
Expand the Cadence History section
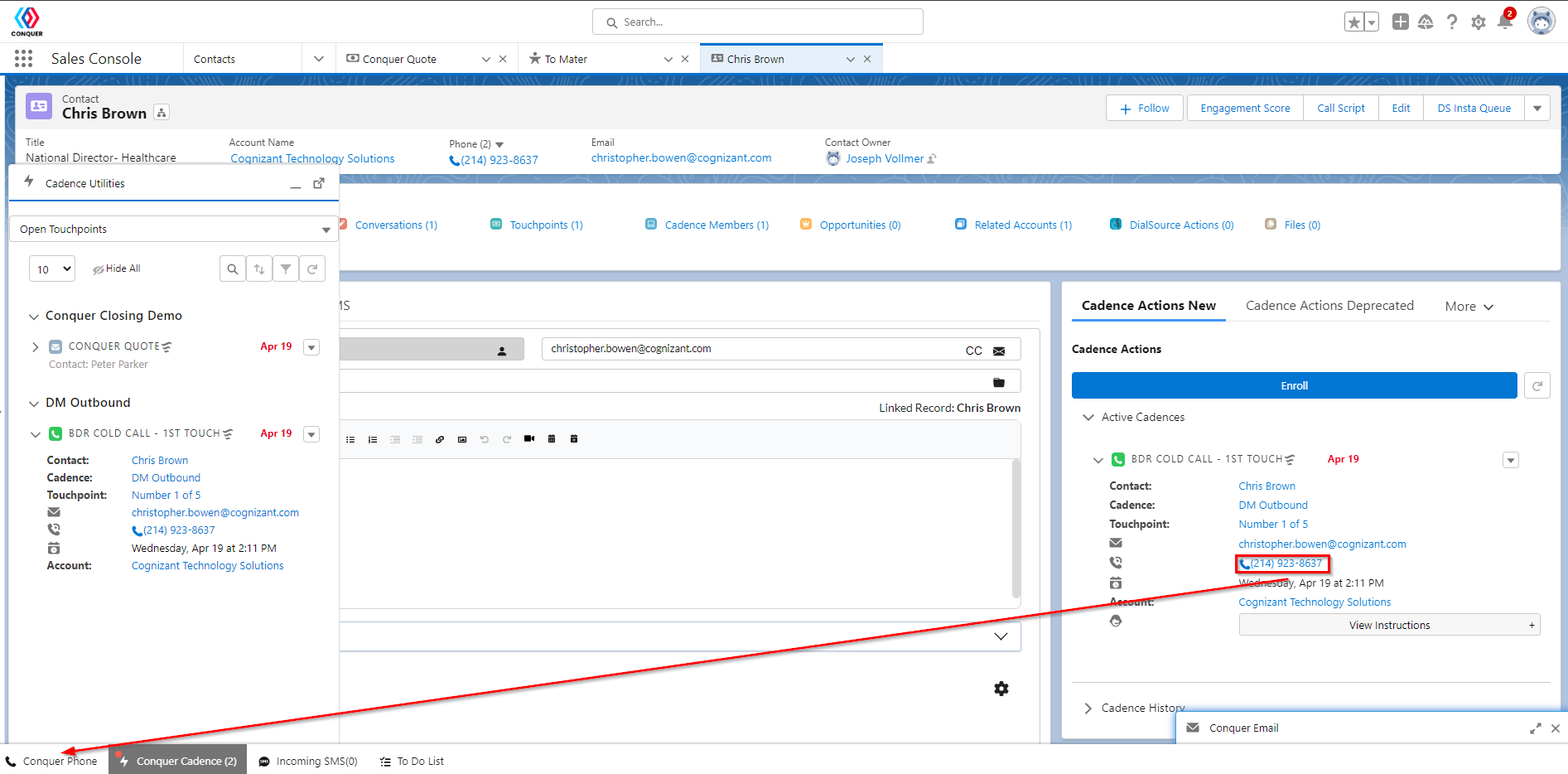pyautogui.click(x=1088, y=709)
